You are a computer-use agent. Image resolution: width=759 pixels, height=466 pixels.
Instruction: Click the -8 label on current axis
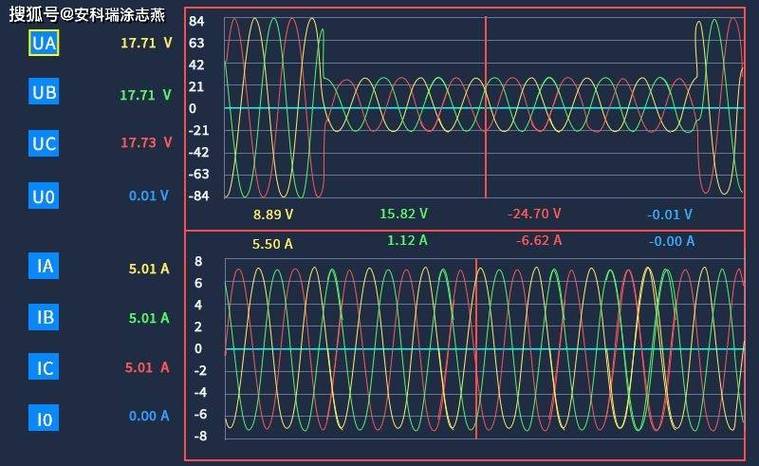tap(200, 436)
